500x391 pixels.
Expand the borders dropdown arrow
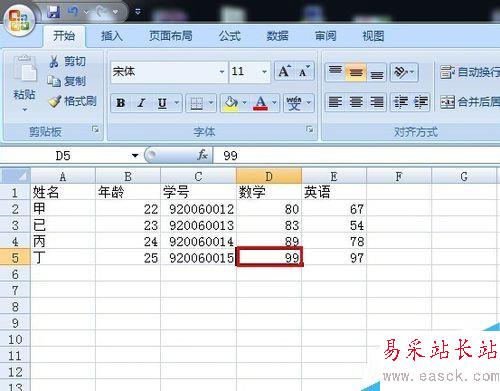211,103
